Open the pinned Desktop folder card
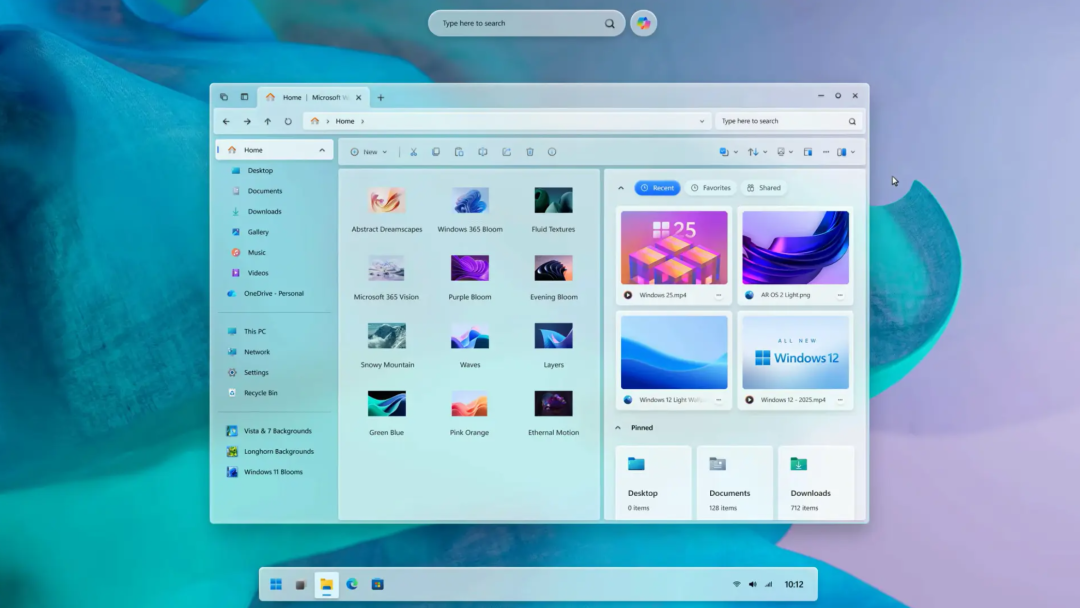Image resolution: width=1080 pixels, height=608 pixels. pos(653,483)
